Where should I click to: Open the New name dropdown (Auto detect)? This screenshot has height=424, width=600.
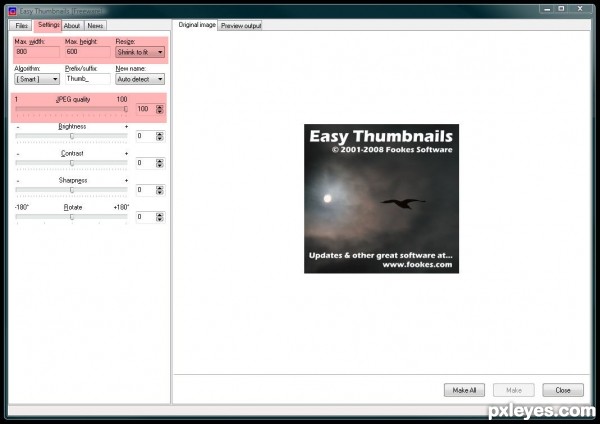coord(140,79)
